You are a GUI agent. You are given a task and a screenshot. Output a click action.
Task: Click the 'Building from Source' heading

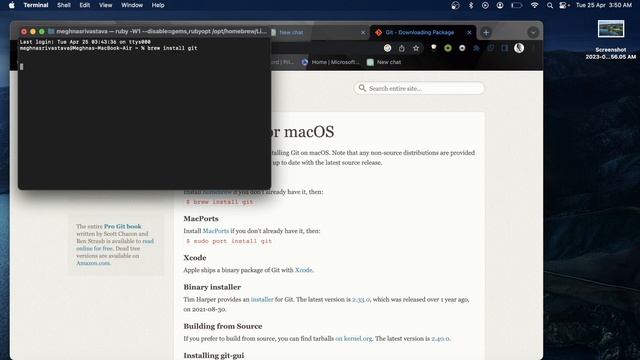(x=223, y=327)
